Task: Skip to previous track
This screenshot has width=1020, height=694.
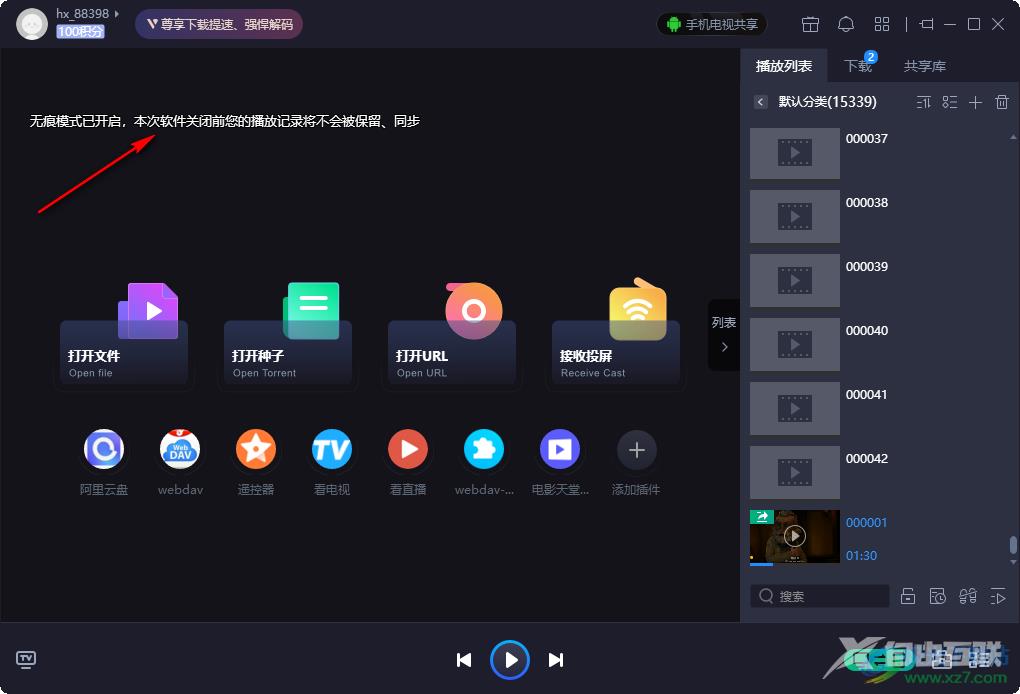Action: (x=464, y=660)
